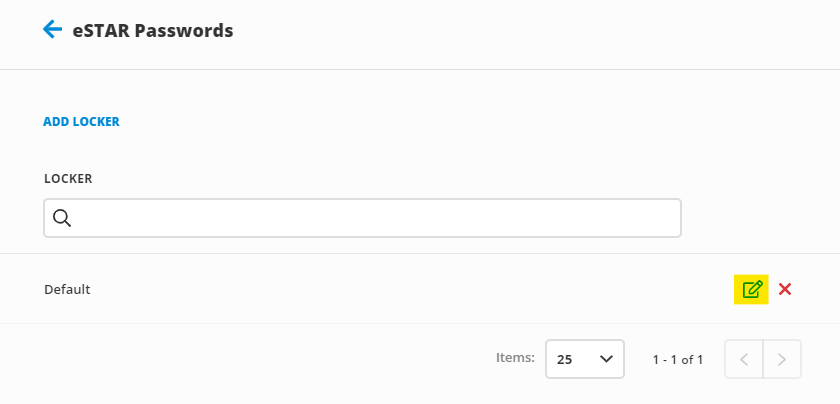Viewport: 840px width, 404px height.
Task: Click the Items: label near pagination
Action: click(515, 357)
